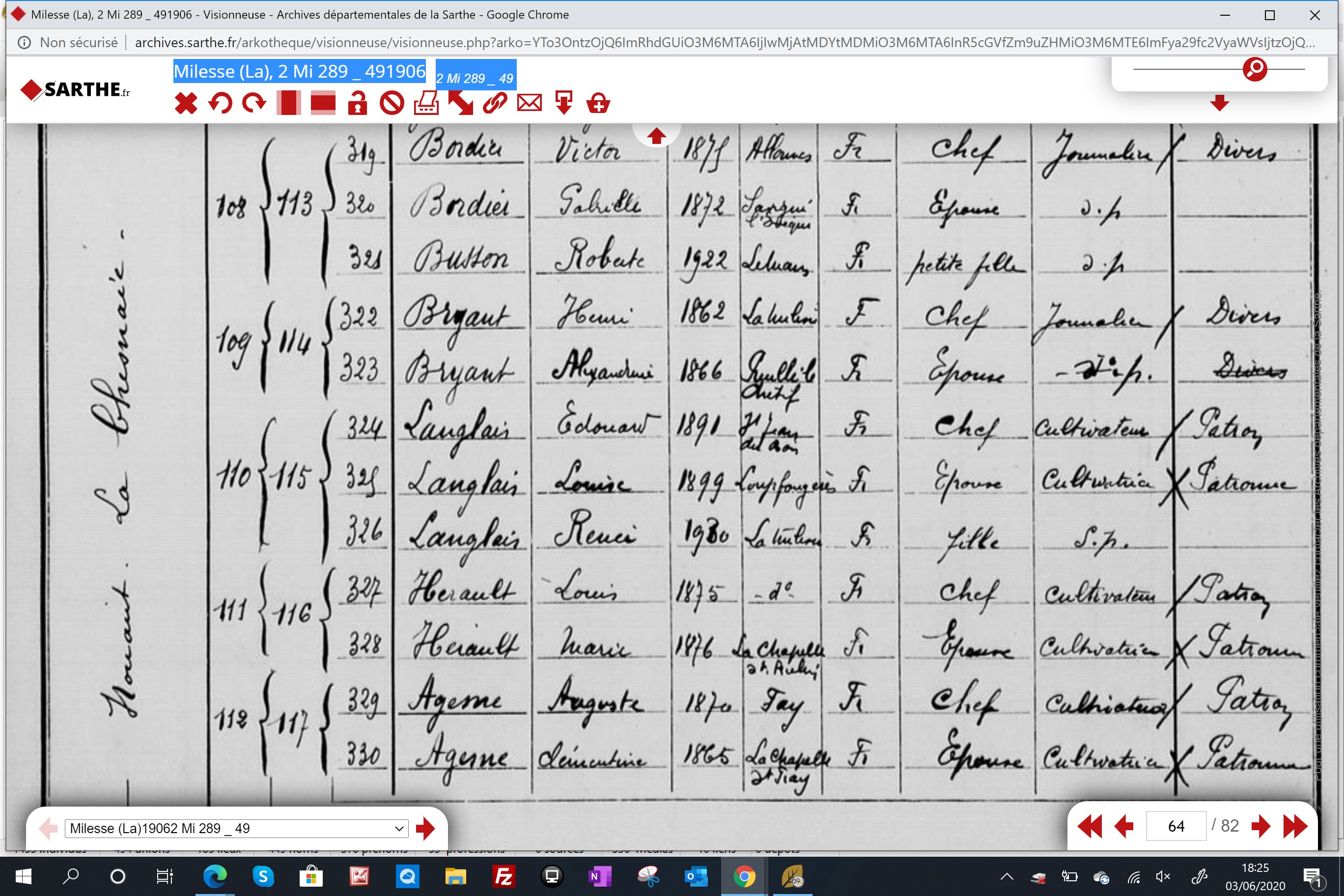
Task: Go to next page arrow
Action: coord(1260,826)
